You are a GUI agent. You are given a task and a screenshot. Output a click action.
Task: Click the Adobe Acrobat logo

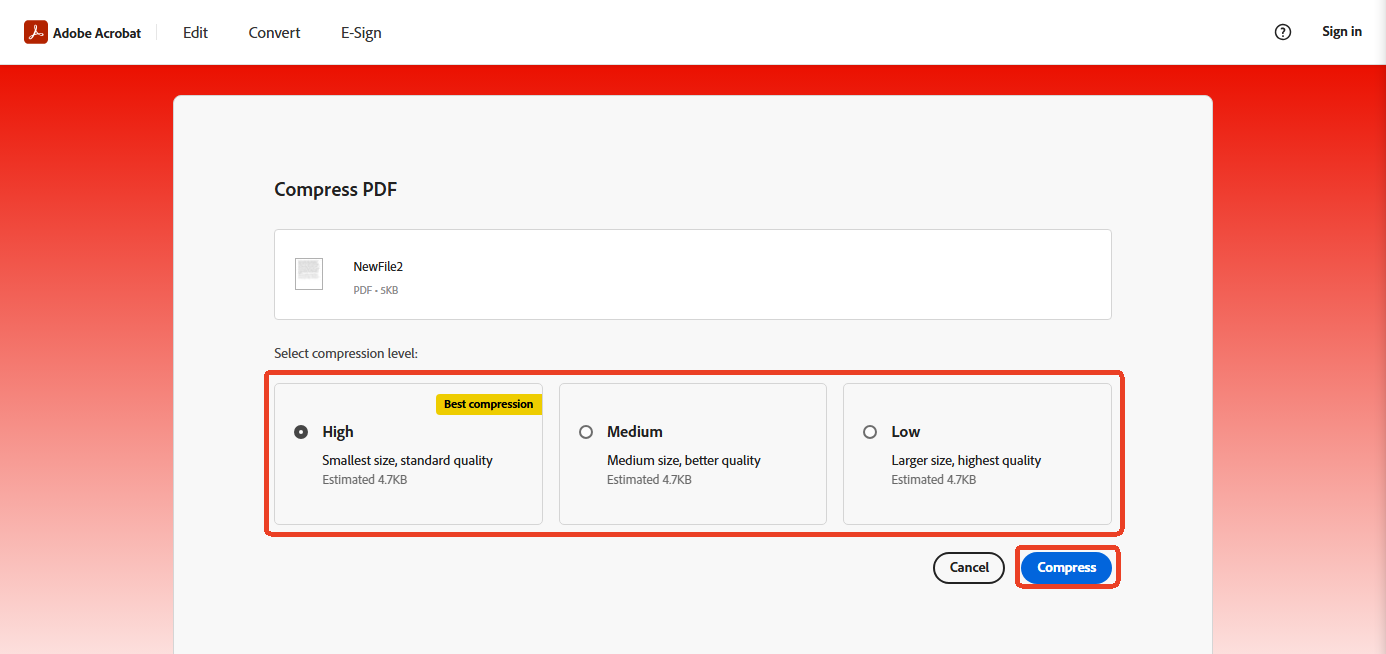(x=36, y=32)
